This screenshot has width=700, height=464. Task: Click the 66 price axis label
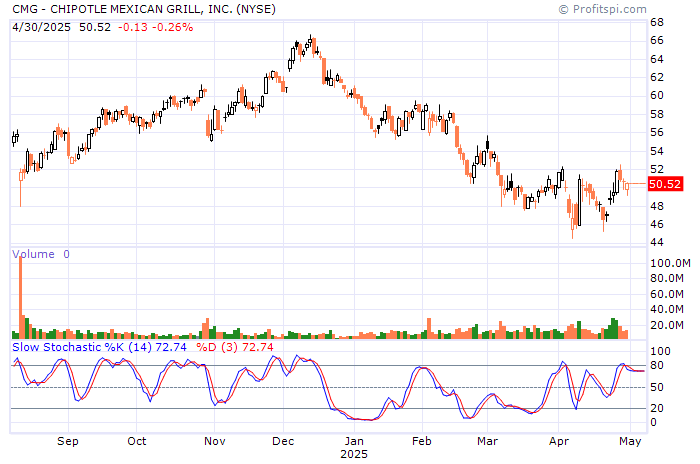click(x=657, y=41)
